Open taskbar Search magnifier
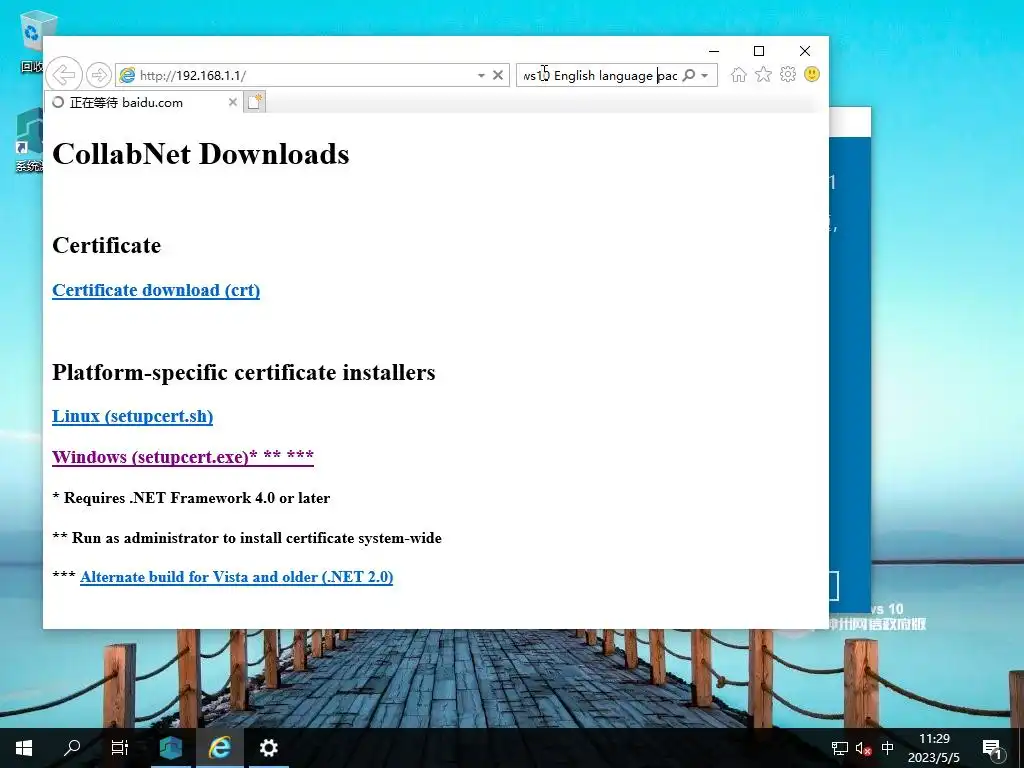 click(72, 748)
